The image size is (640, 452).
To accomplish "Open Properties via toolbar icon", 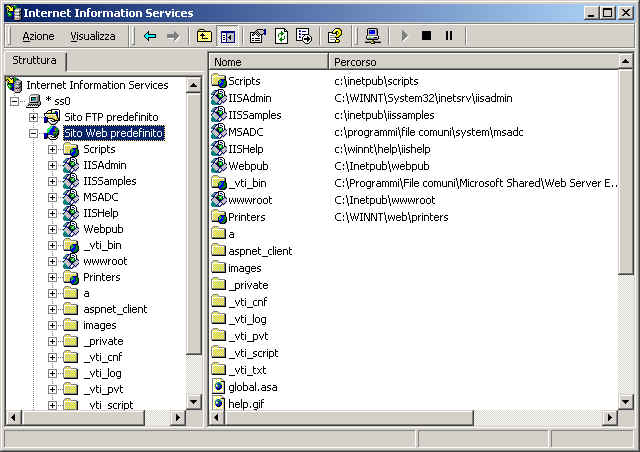I will tap(258, 36).
